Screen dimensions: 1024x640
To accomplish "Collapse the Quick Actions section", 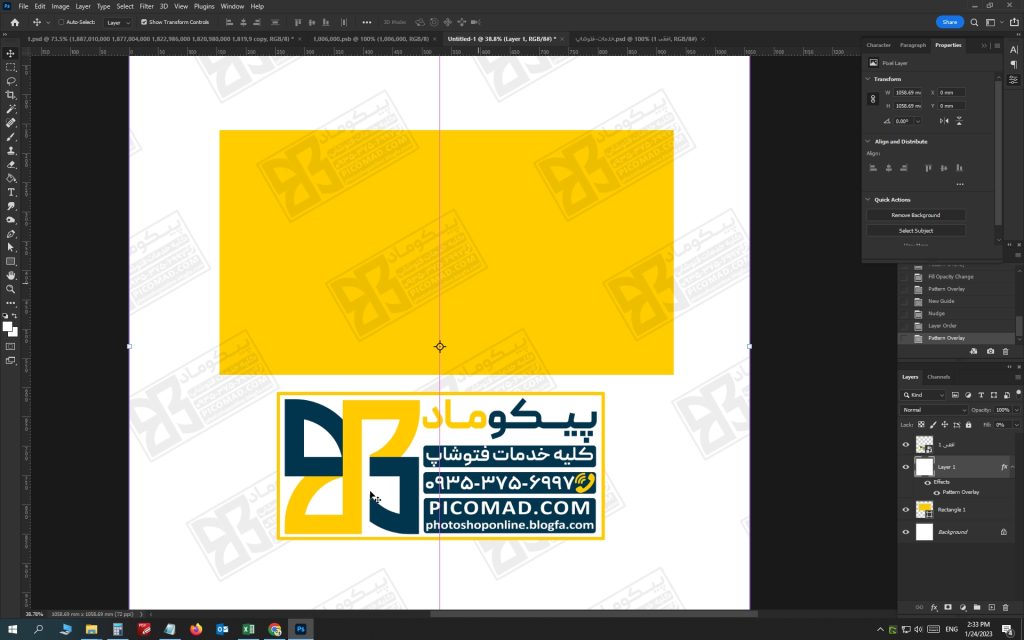I will 868,200.
